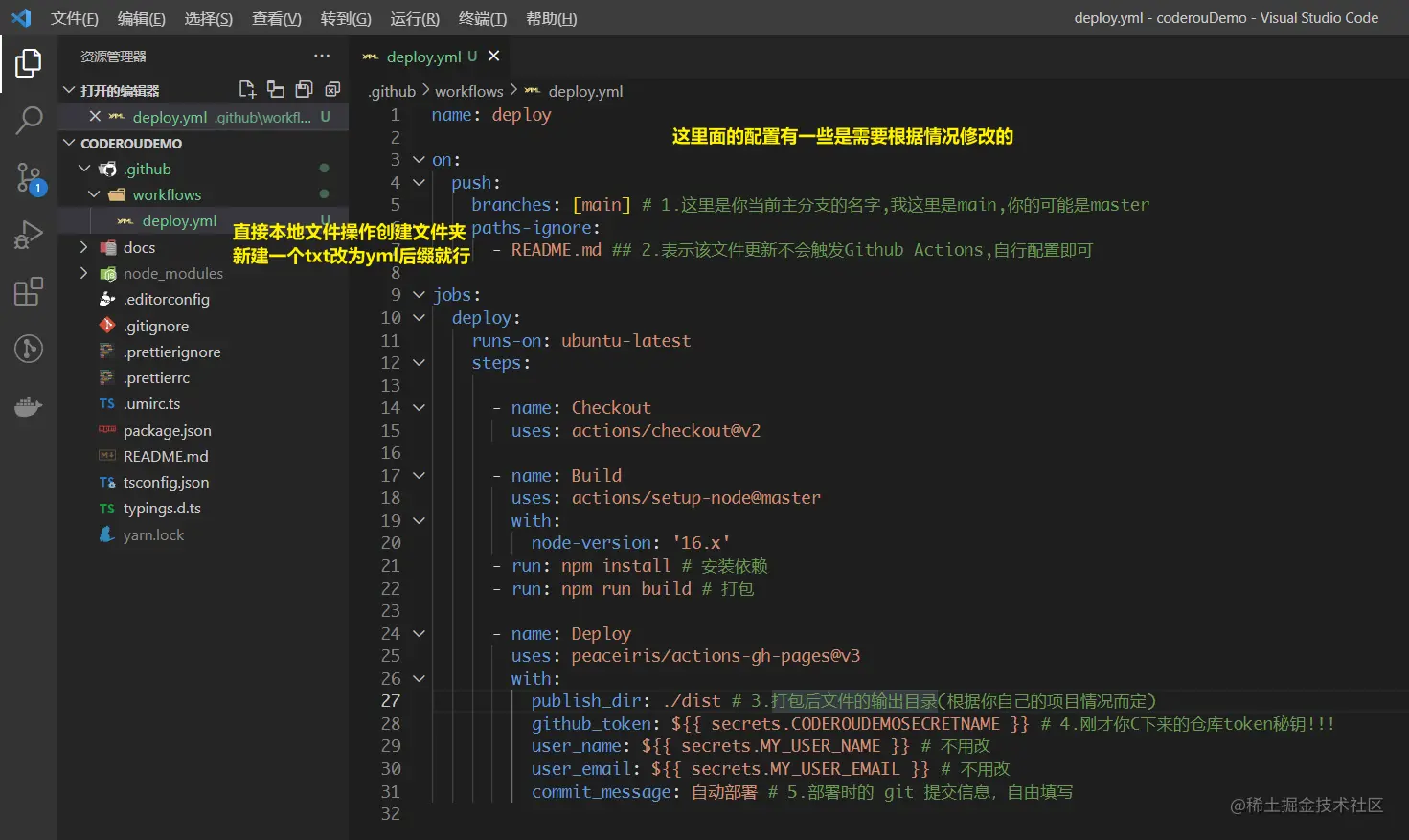
Task: Open the 转到(G) menu
Action: tap(346, 18)
